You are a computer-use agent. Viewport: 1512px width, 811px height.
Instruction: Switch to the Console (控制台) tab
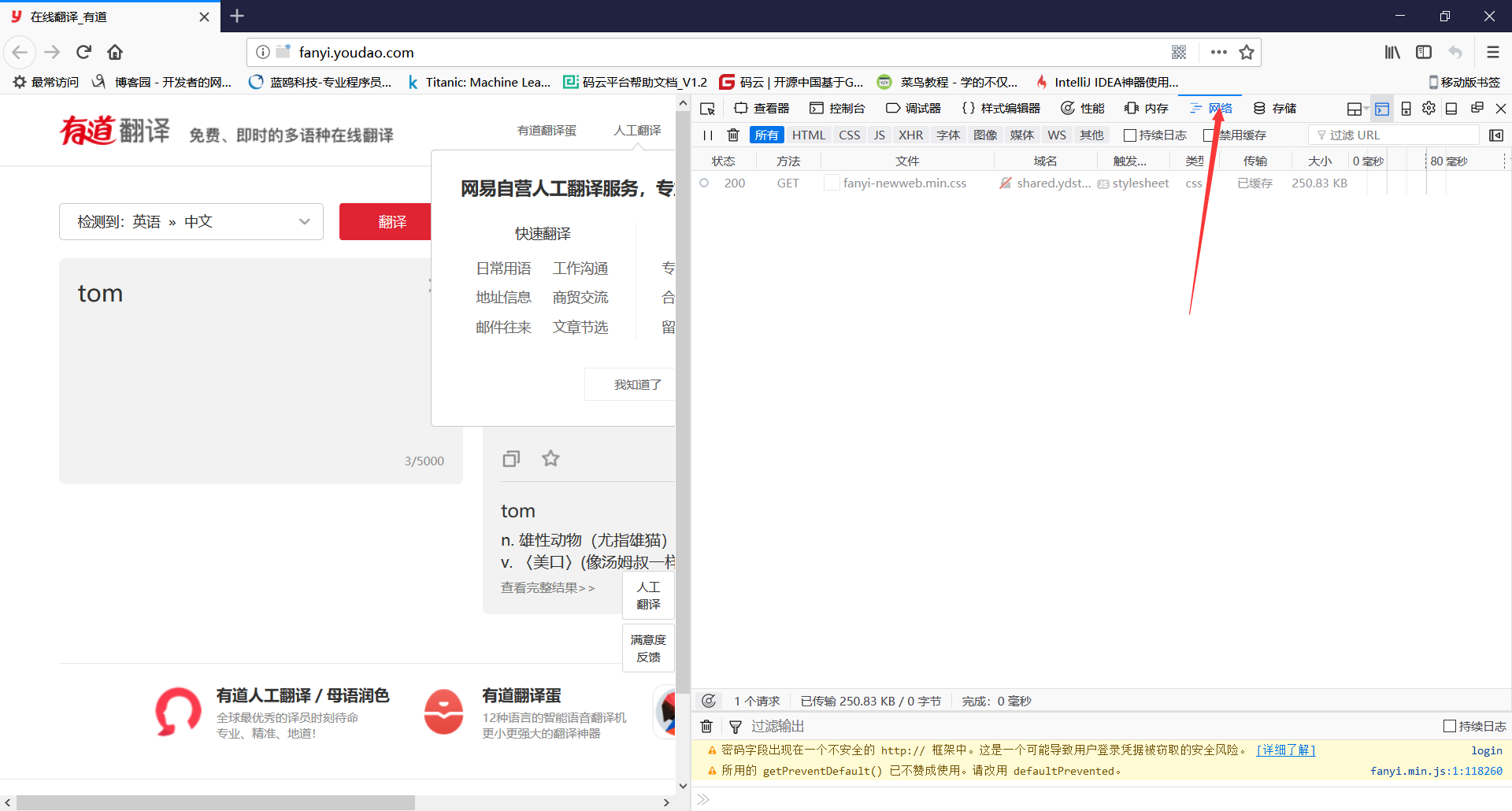pos(837,109)
